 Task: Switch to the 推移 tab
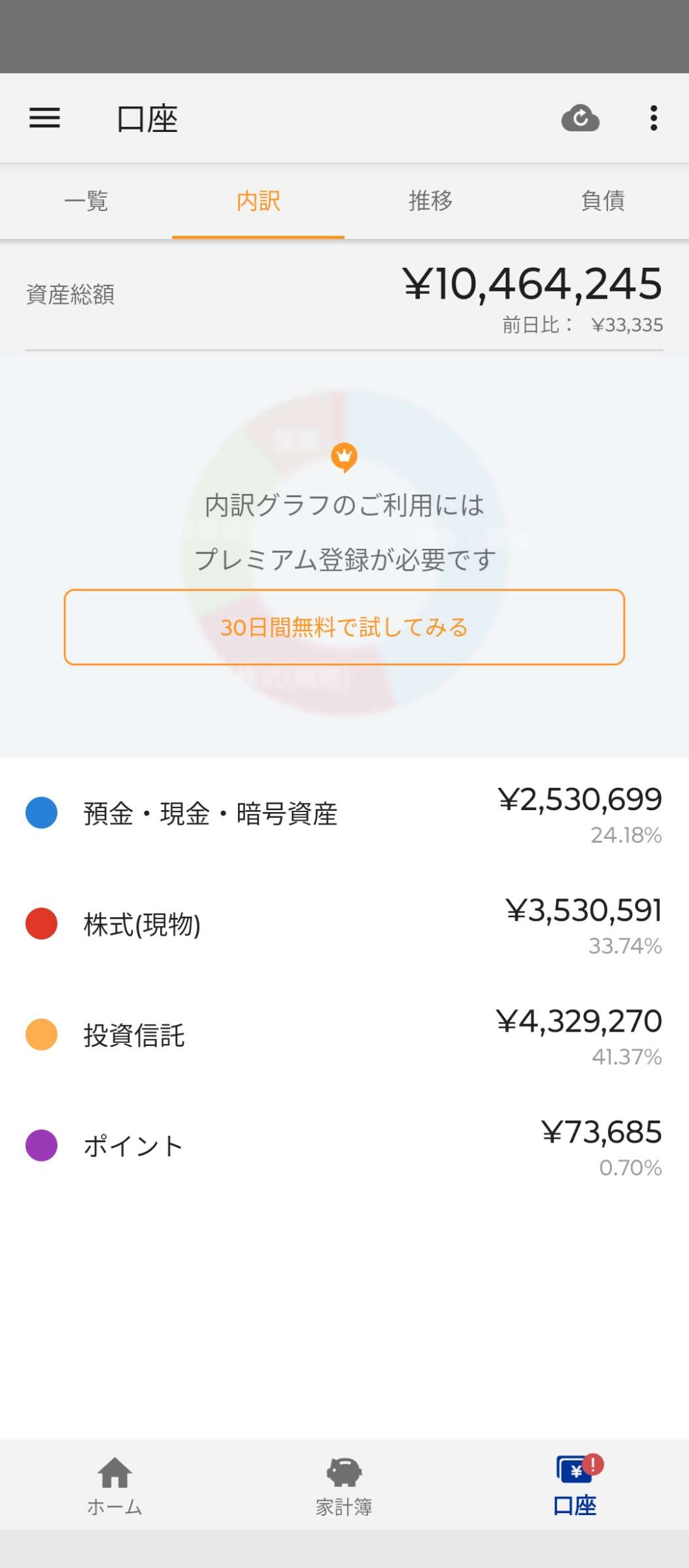(431, 201)
